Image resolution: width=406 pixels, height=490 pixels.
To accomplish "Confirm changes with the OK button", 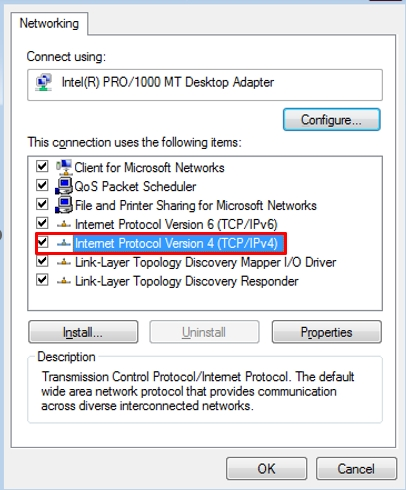I will (266, 469).
